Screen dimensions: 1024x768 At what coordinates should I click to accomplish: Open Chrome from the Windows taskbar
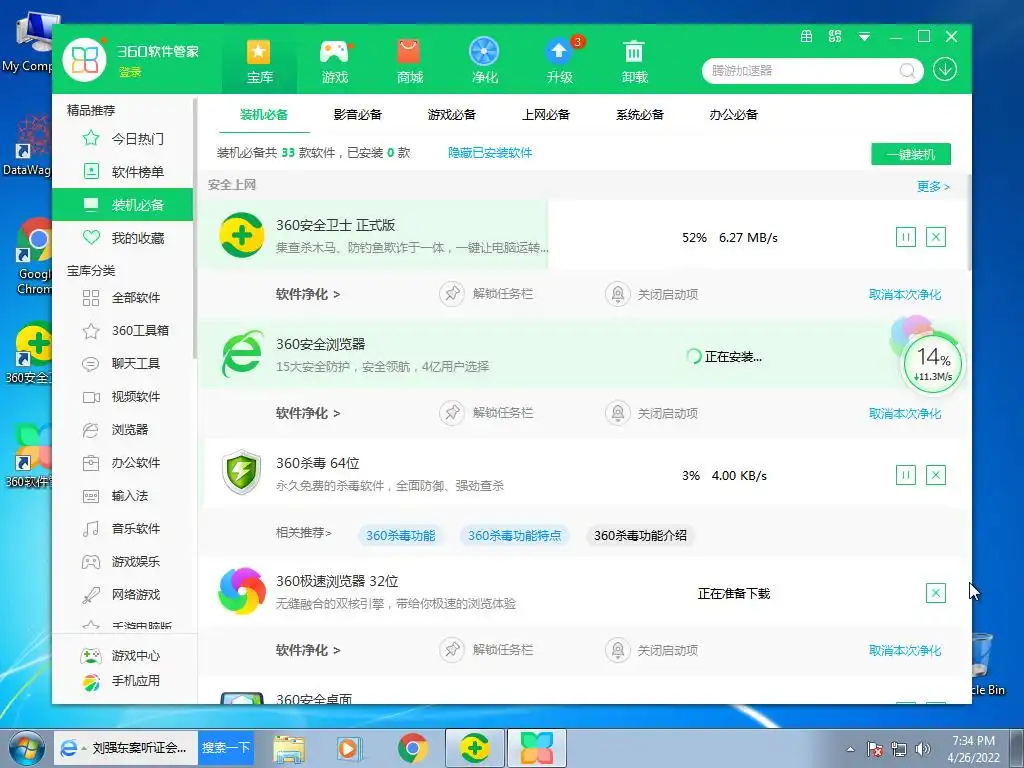click(x=412, y=748)
